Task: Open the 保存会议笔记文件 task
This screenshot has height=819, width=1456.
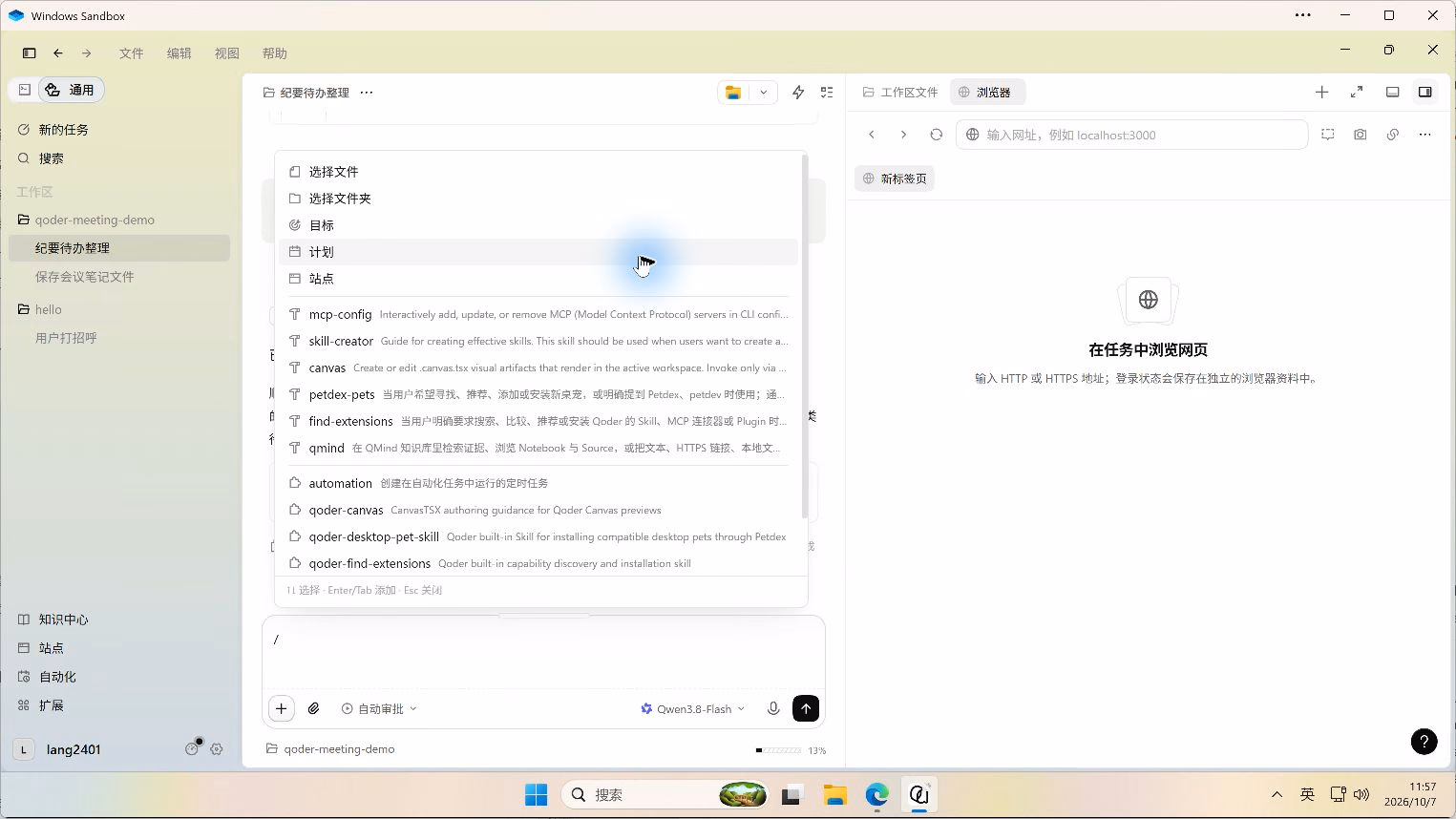Action: (x=119, y=277)
